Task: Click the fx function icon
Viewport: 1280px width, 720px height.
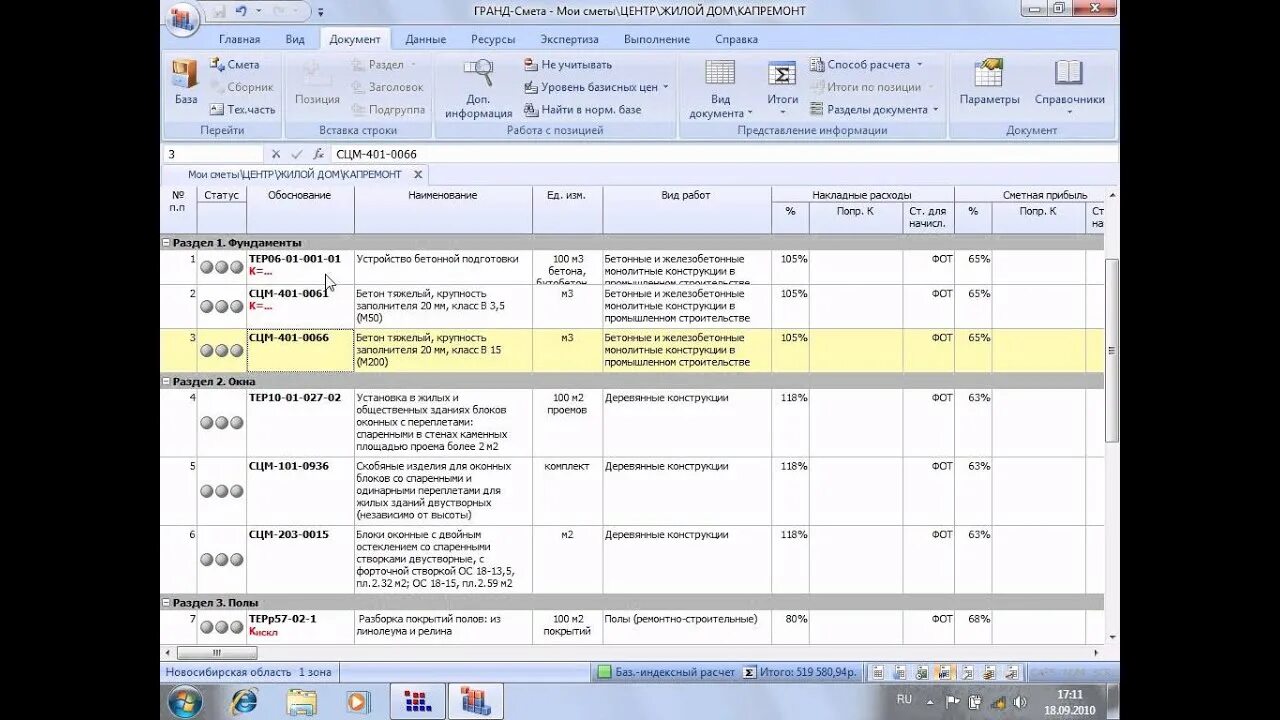Action: pyautogui.click(x=318, y=154)
